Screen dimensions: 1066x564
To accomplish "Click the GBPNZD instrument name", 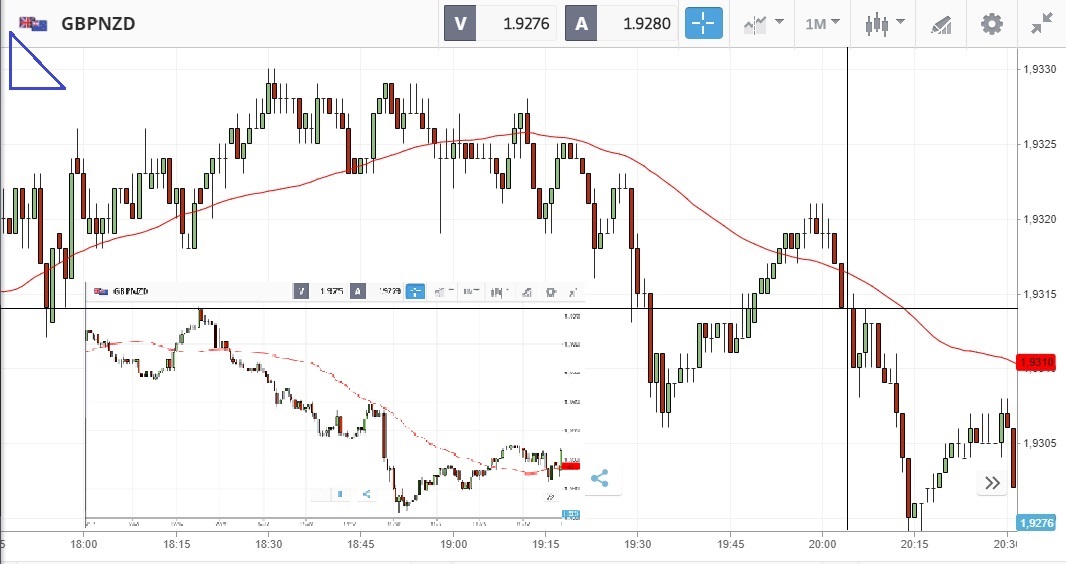I will (x=98, y=23).
